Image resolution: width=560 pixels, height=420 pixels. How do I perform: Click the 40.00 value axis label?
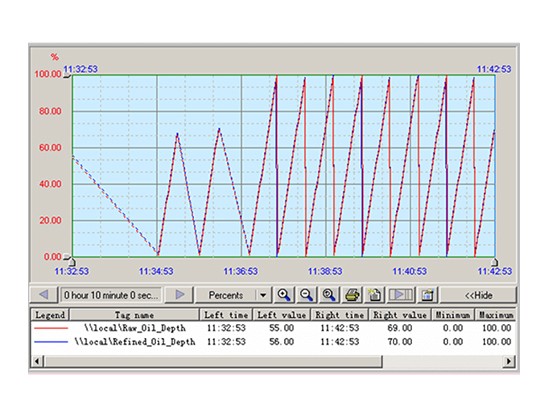[50, 184]
